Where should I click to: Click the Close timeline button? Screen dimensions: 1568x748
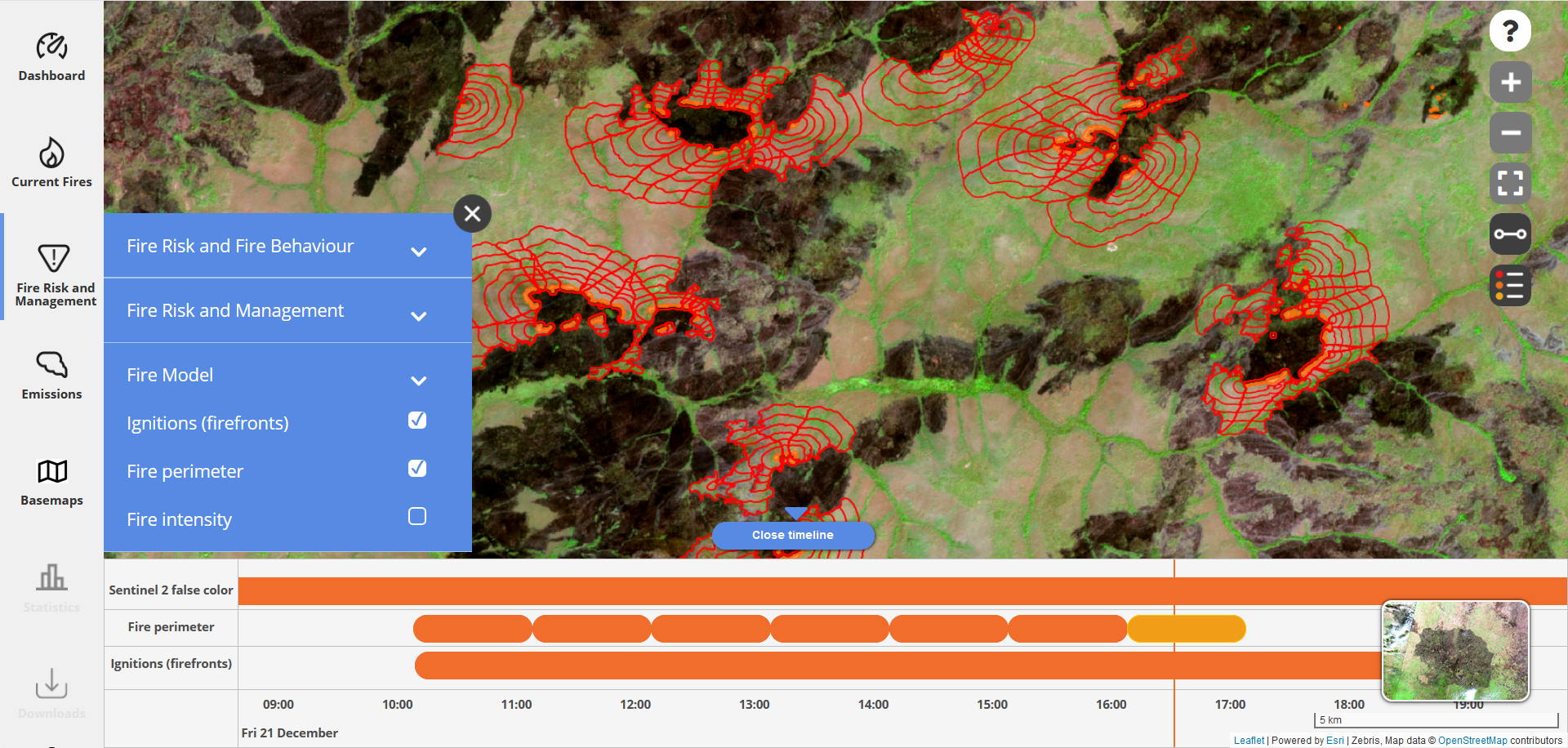pos(792,535)
